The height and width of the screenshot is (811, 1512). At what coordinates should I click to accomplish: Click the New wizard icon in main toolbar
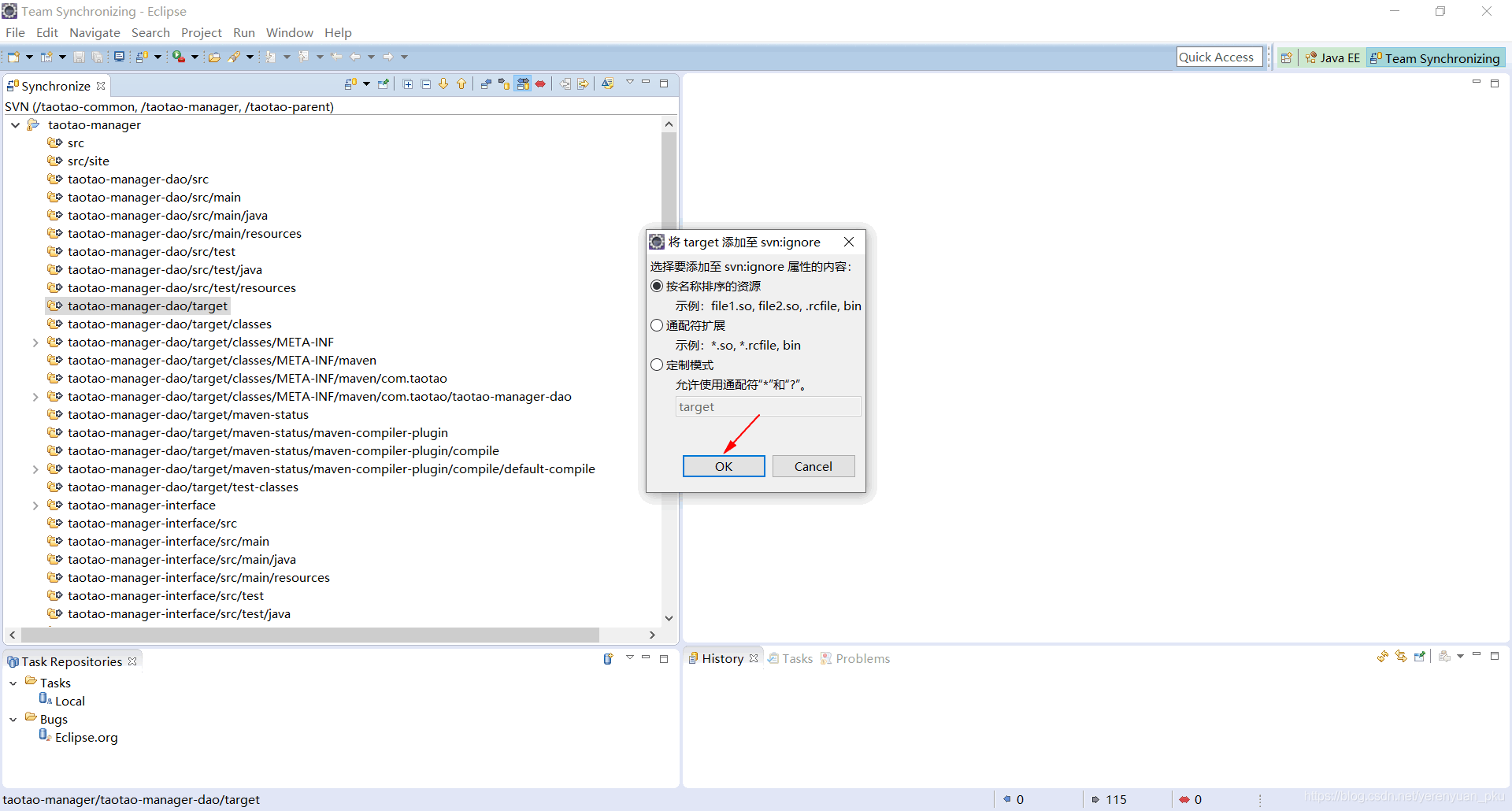coord(13,57)
